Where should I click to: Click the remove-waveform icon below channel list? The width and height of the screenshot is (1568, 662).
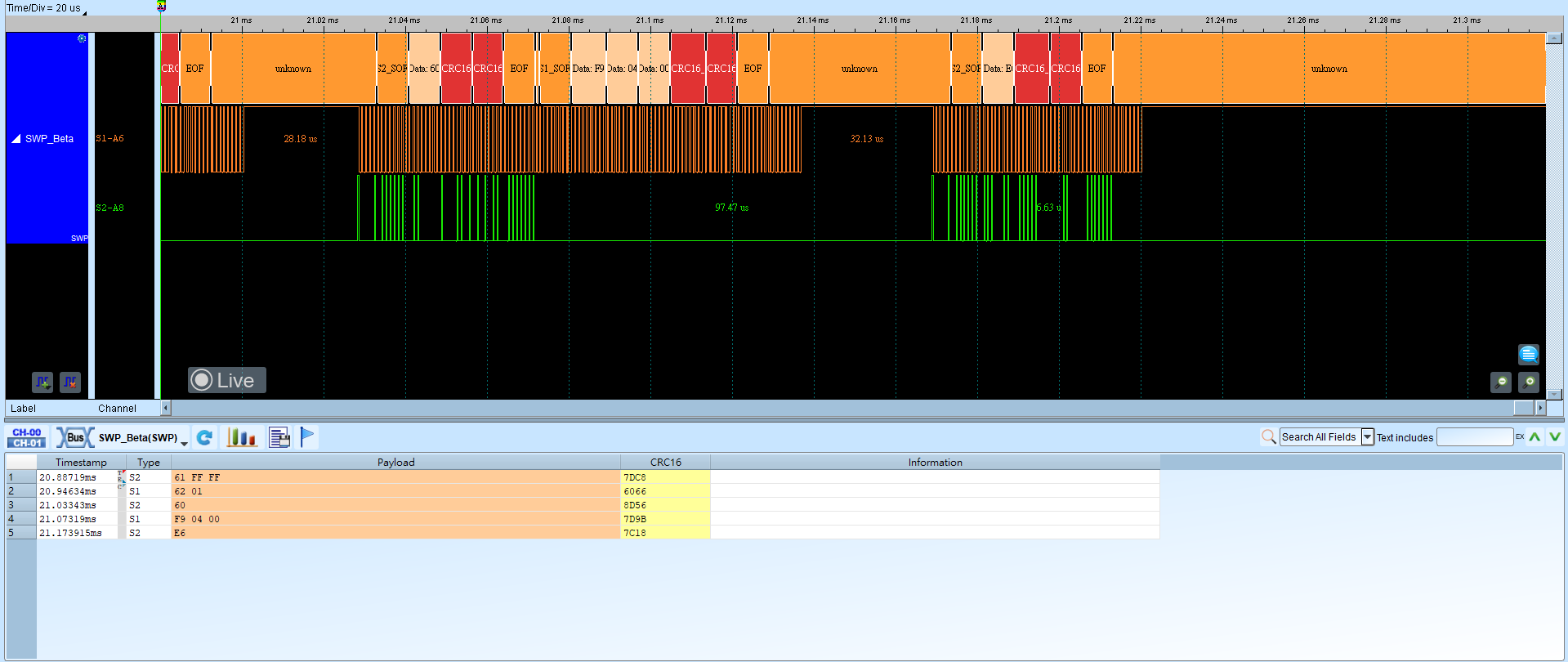pyautogui.click(x=70, y=382)
